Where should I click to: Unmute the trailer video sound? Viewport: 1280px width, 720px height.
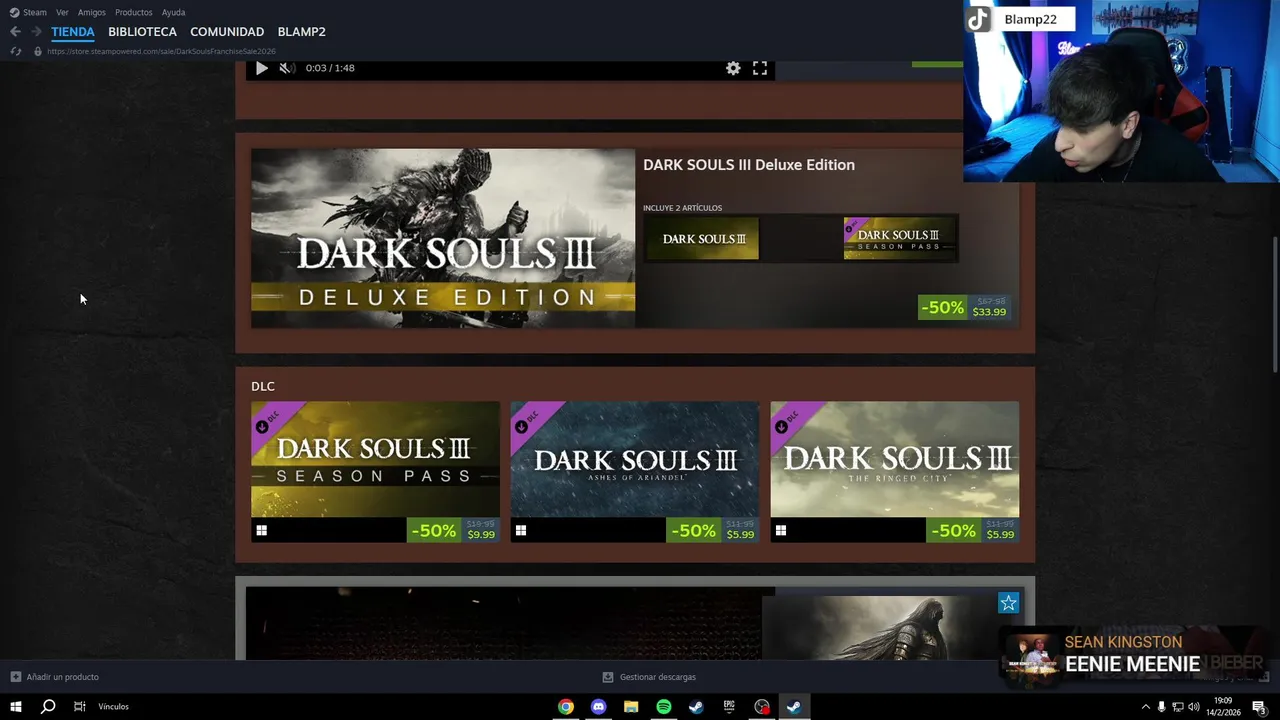287,68
